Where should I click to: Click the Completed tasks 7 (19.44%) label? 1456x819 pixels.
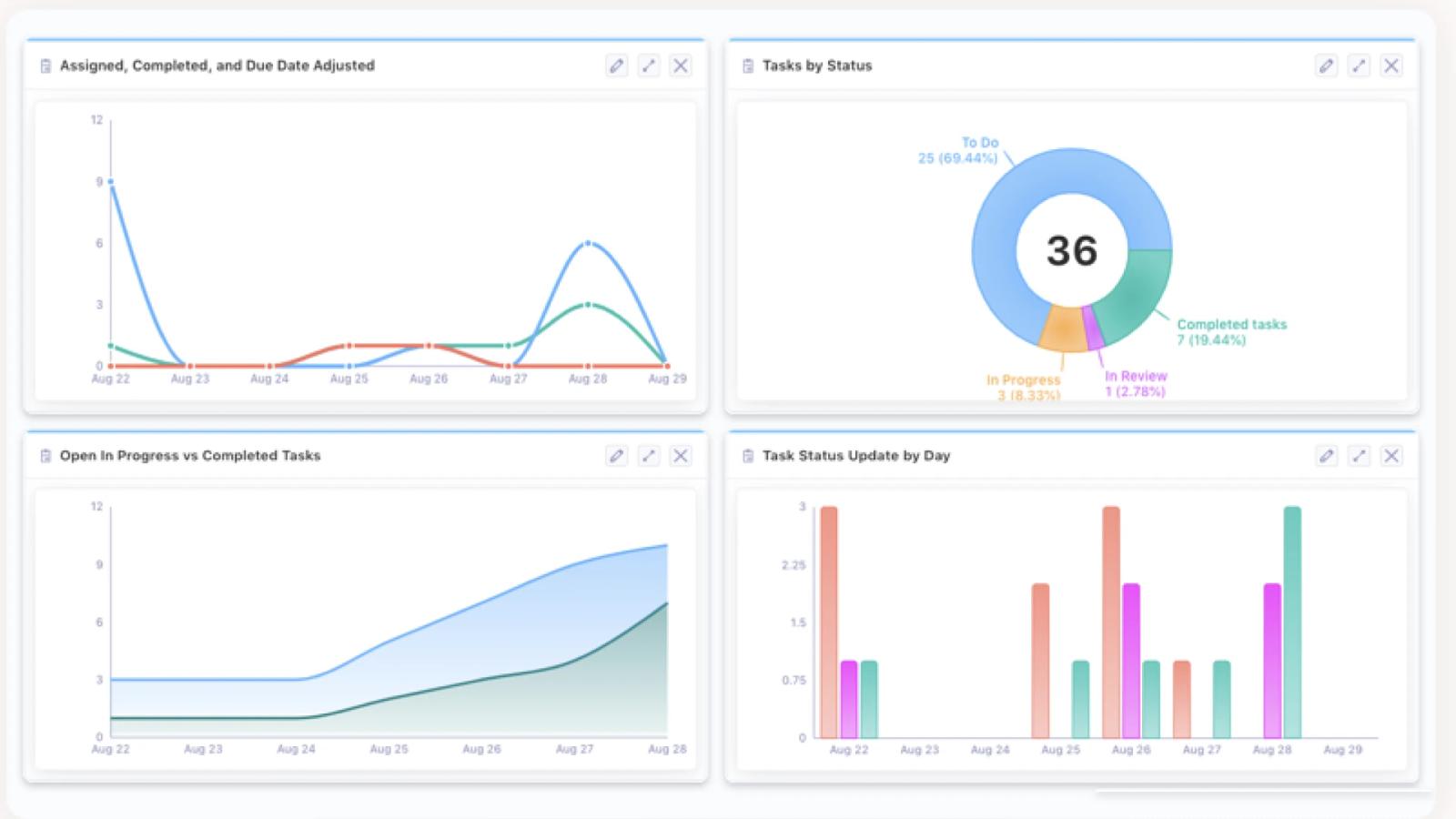click(1231, 332)
